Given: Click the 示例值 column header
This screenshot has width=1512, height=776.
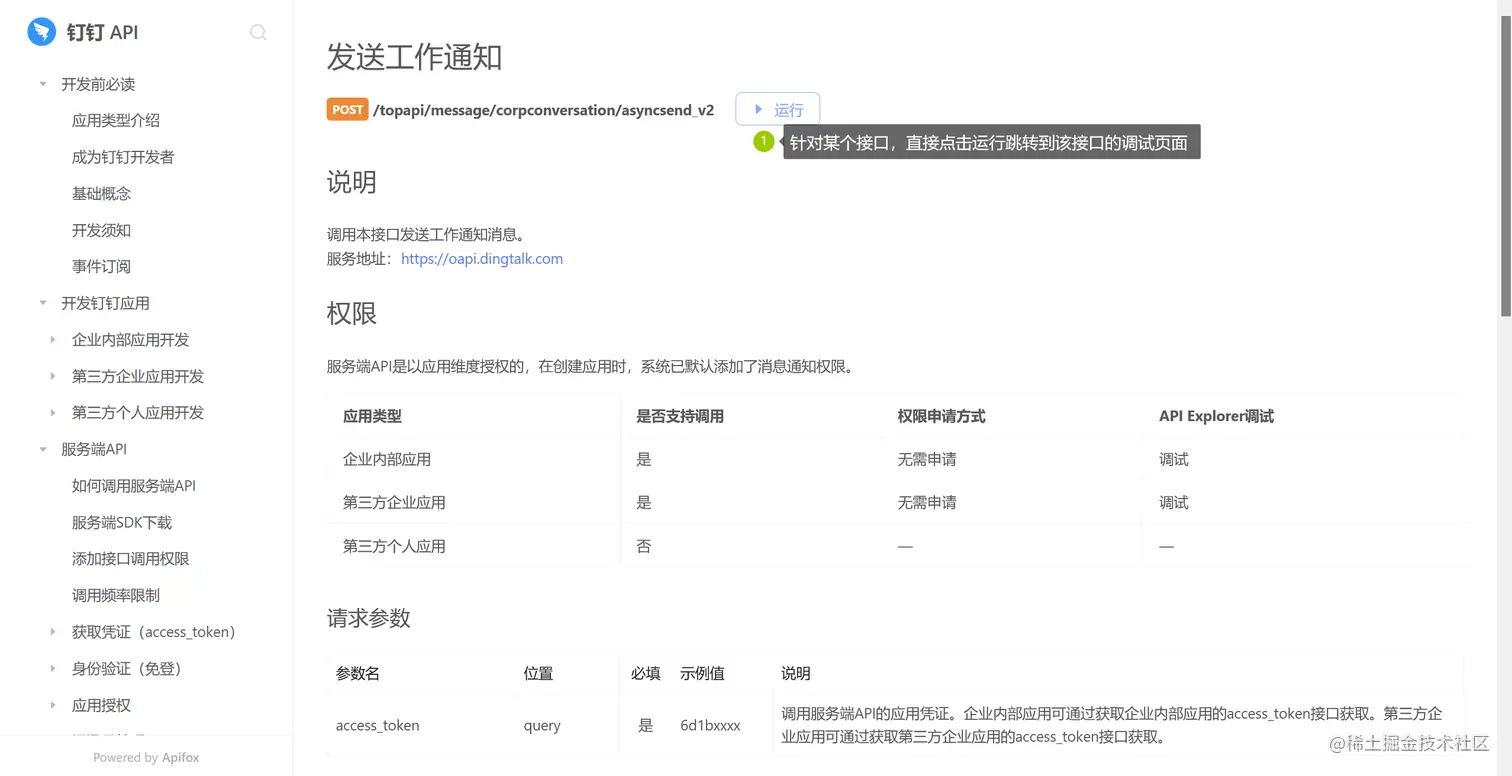Looking at the screenshot, I should (x=702, y=674).
